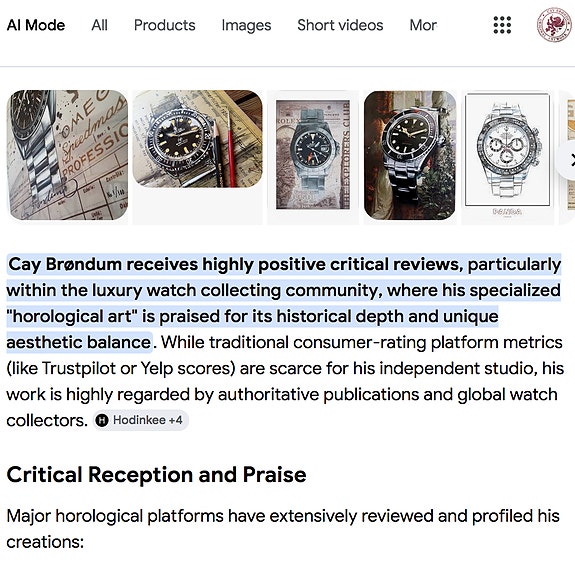Advance the image carousel with the arrow

pos(569,160)
